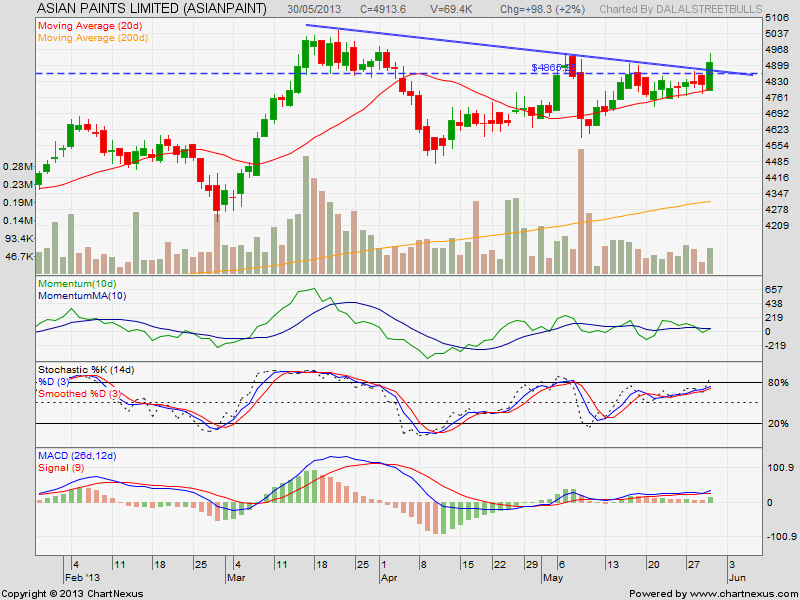Select the date 30/05/2013 in header
Image resolution: width=800 pixels, height=600 pixels.
click(x=314, y=9)
